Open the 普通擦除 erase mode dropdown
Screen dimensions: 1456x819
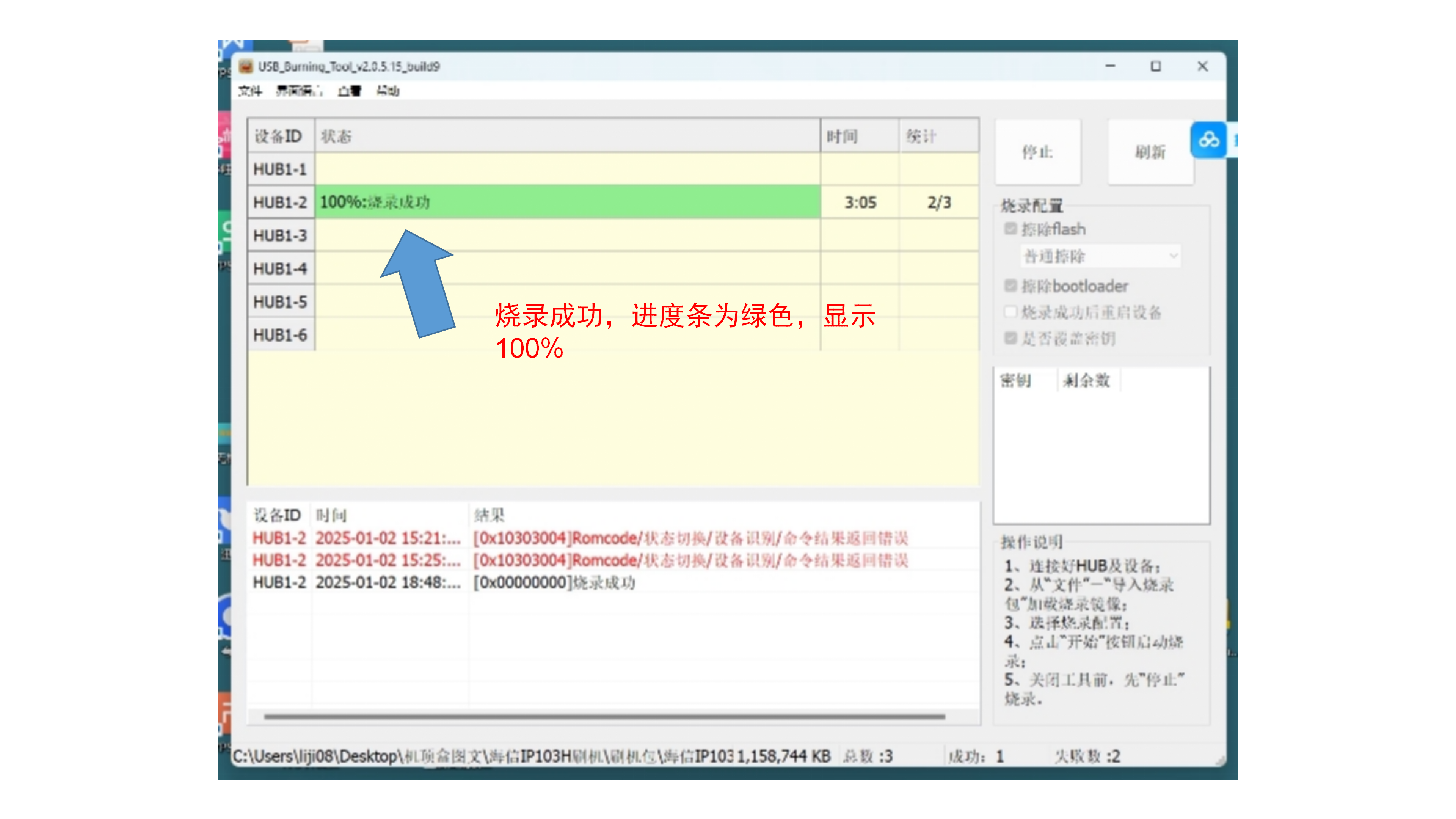[1101, 256]
